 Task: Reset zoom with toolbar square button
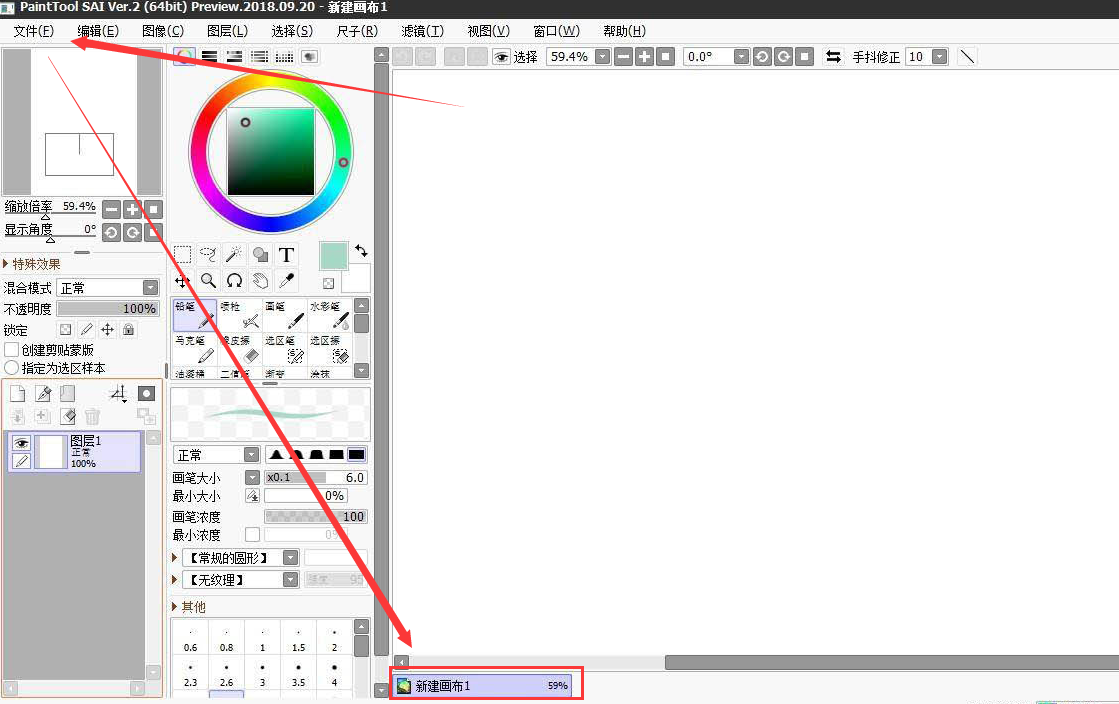click(666, 56)
